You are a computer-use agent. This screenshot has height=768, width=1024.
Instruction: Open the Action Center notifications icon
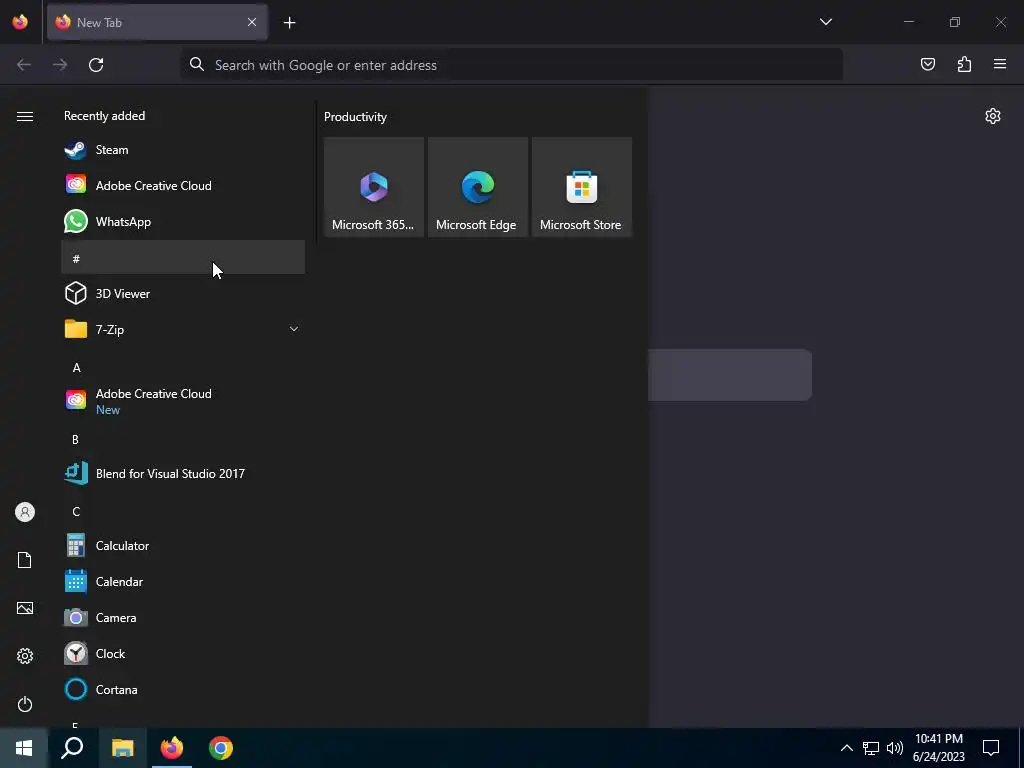[x=991, y=748]
